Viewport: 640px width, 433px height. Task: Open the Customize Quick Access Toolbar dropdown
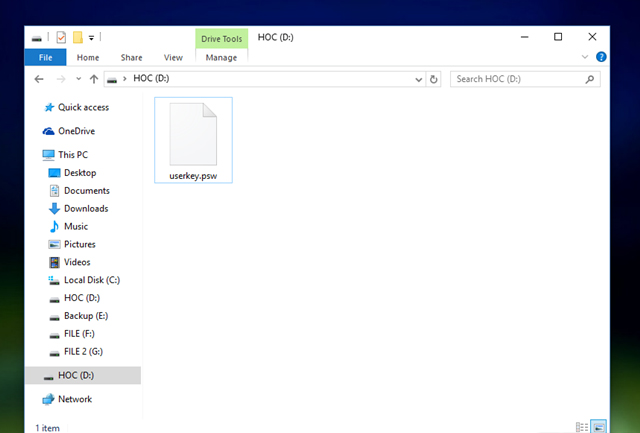point(91,38)
